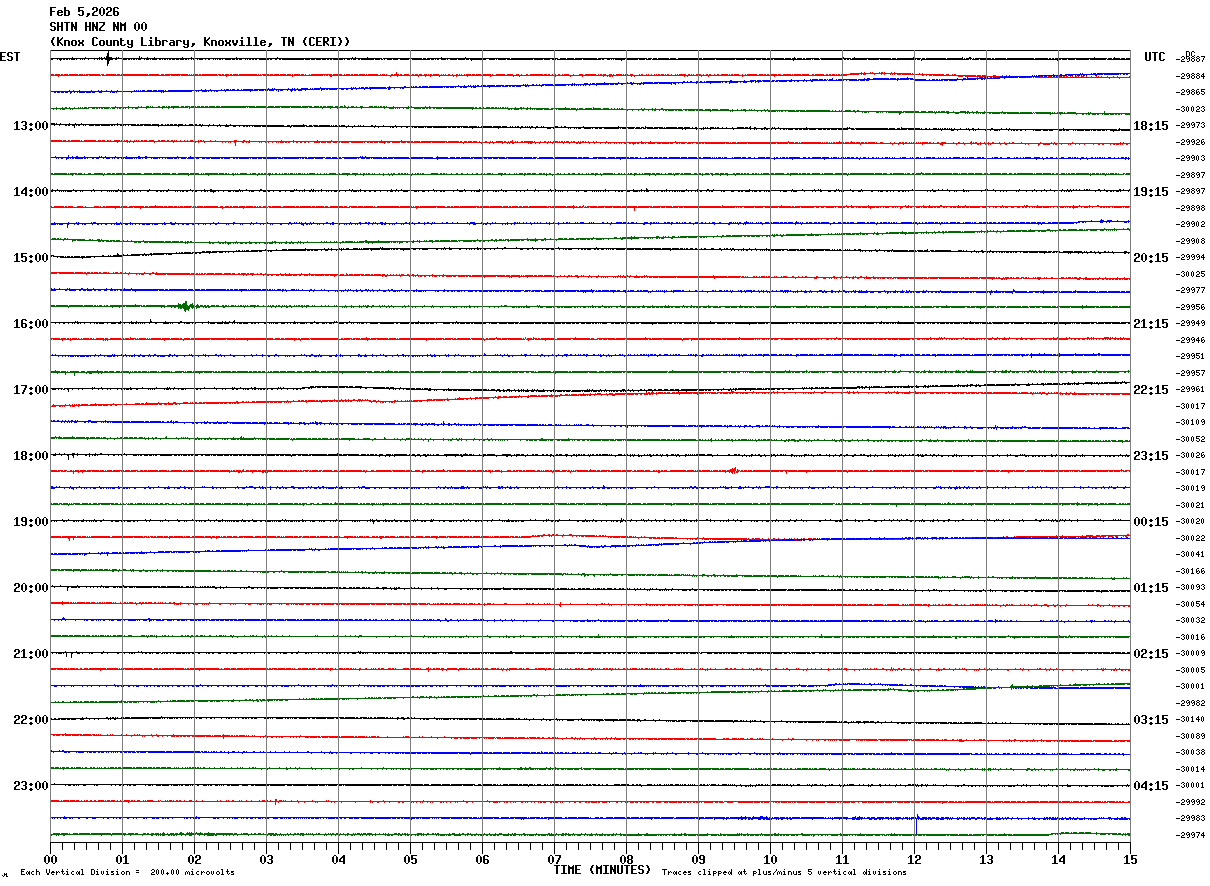Screen dimensions: 1210x886
Task: Click the DC offset value -29865
Action: (1191, 92)
